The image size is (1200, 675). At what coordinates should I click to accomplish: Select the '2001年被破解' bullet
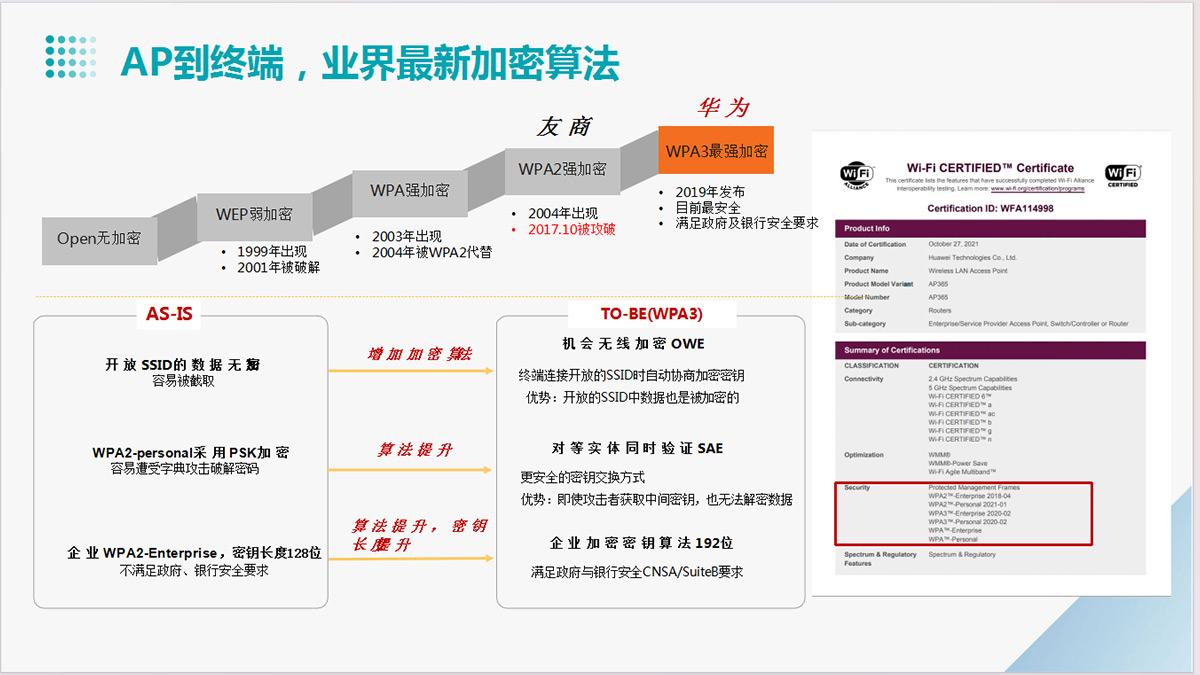(278, 267)
